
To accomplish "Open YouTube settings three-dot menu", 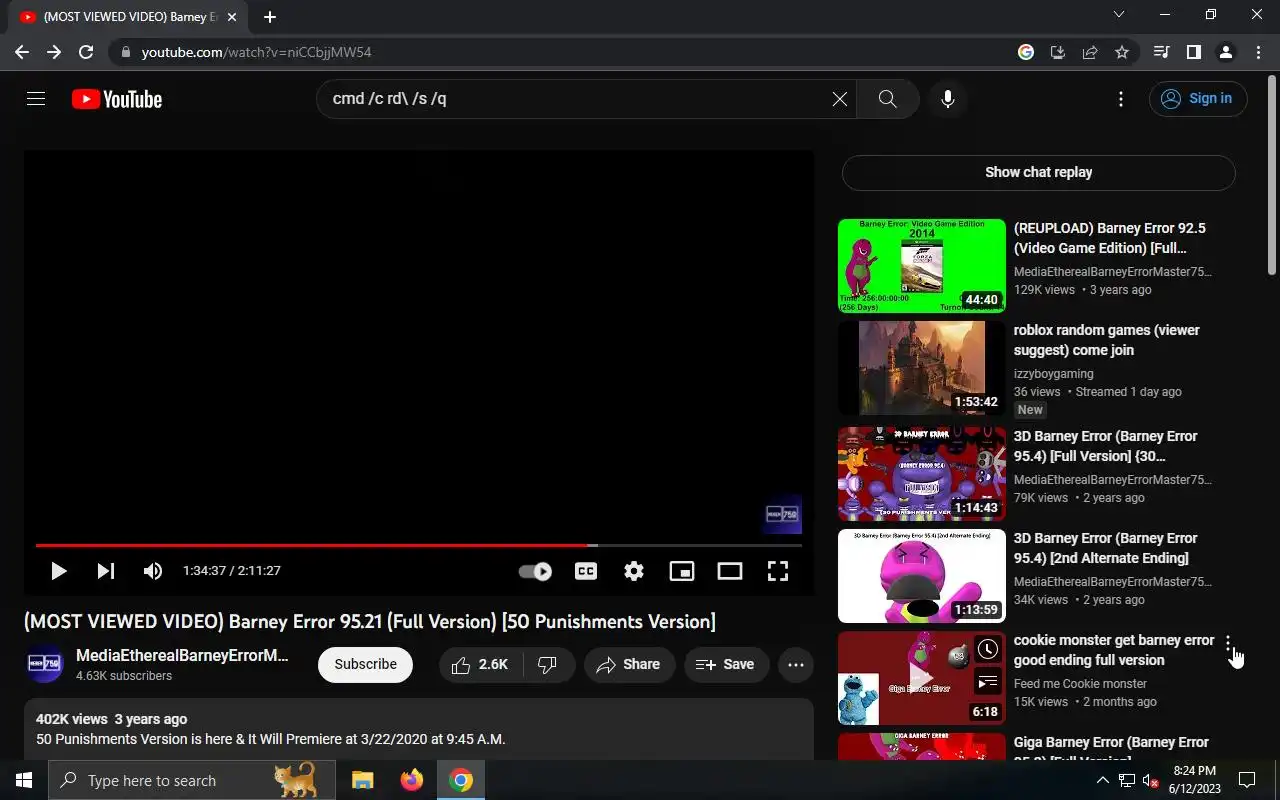I will pos(1121,99).
